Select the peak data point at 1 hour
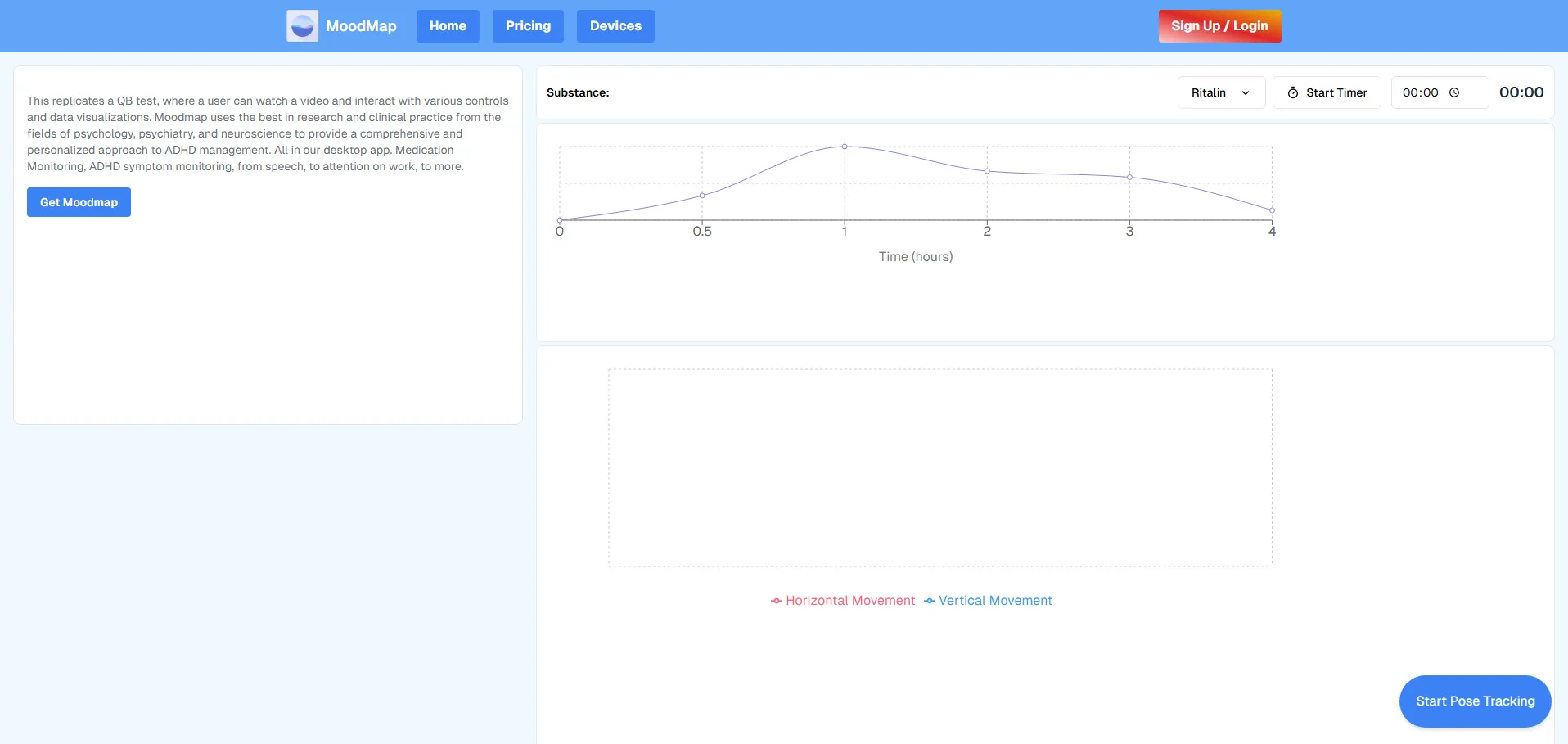This screenshot has height=744, width=1568. coord(845,147)
